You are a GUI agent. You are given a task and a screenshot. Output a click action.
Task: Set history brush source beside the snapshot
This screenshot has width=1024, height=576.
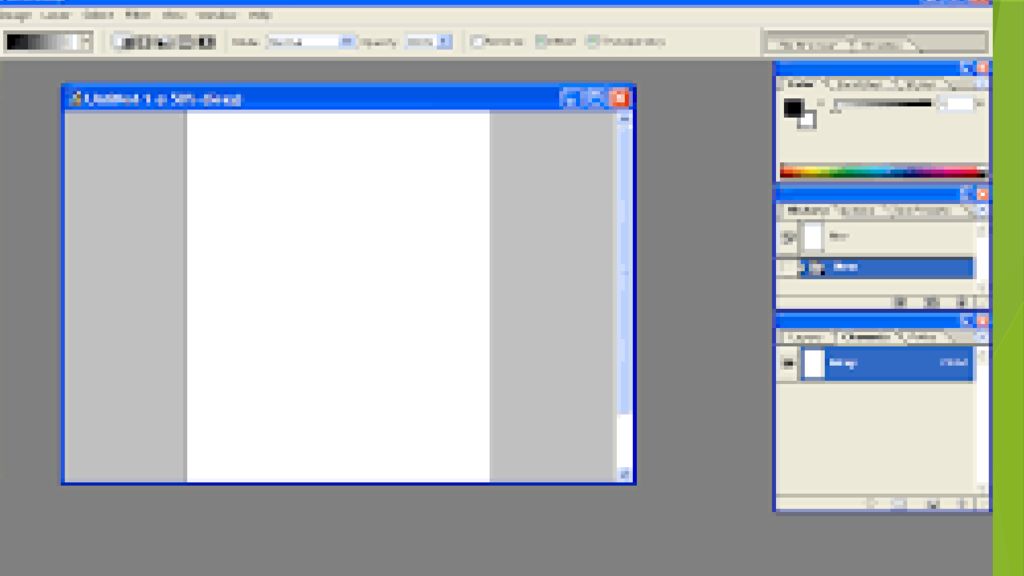pos(788,238)
